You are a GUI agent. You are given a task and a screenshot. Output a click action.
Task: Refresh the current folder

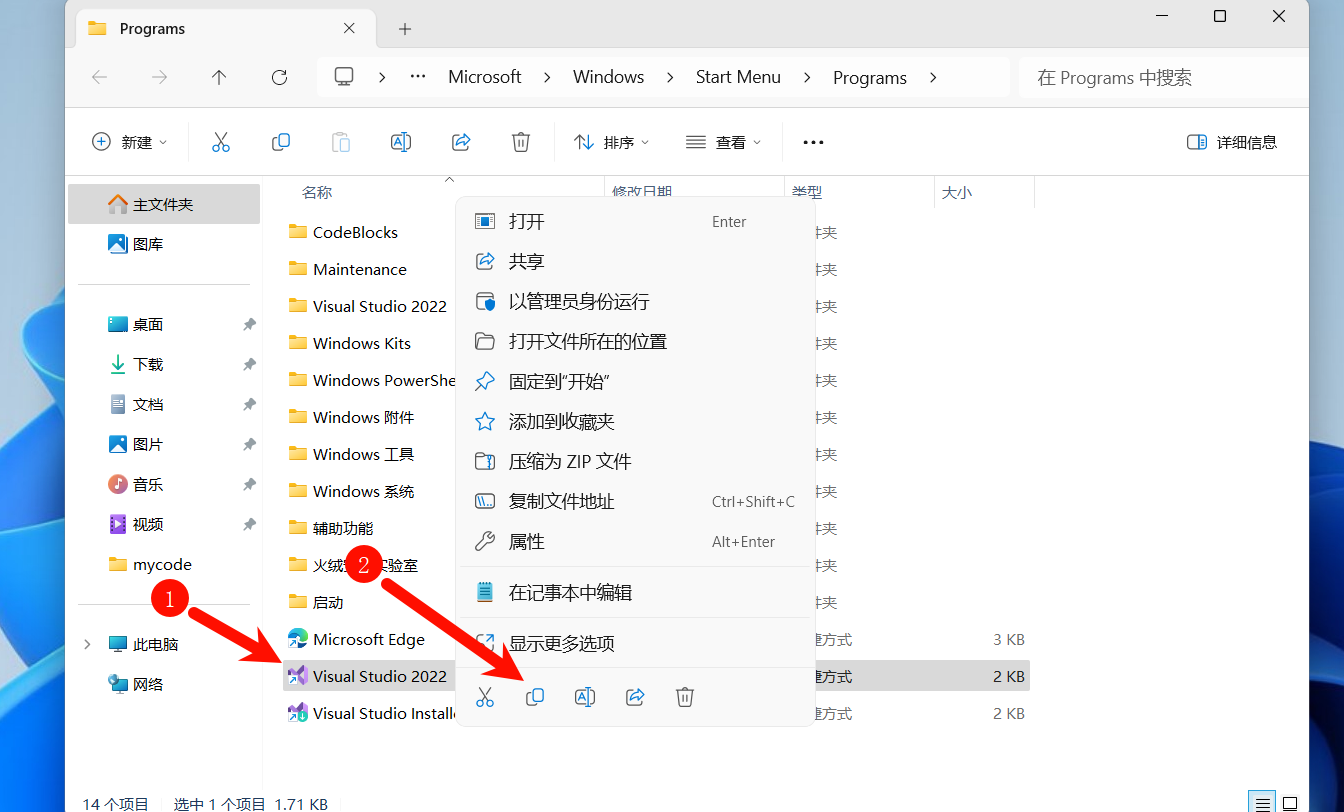280,77
